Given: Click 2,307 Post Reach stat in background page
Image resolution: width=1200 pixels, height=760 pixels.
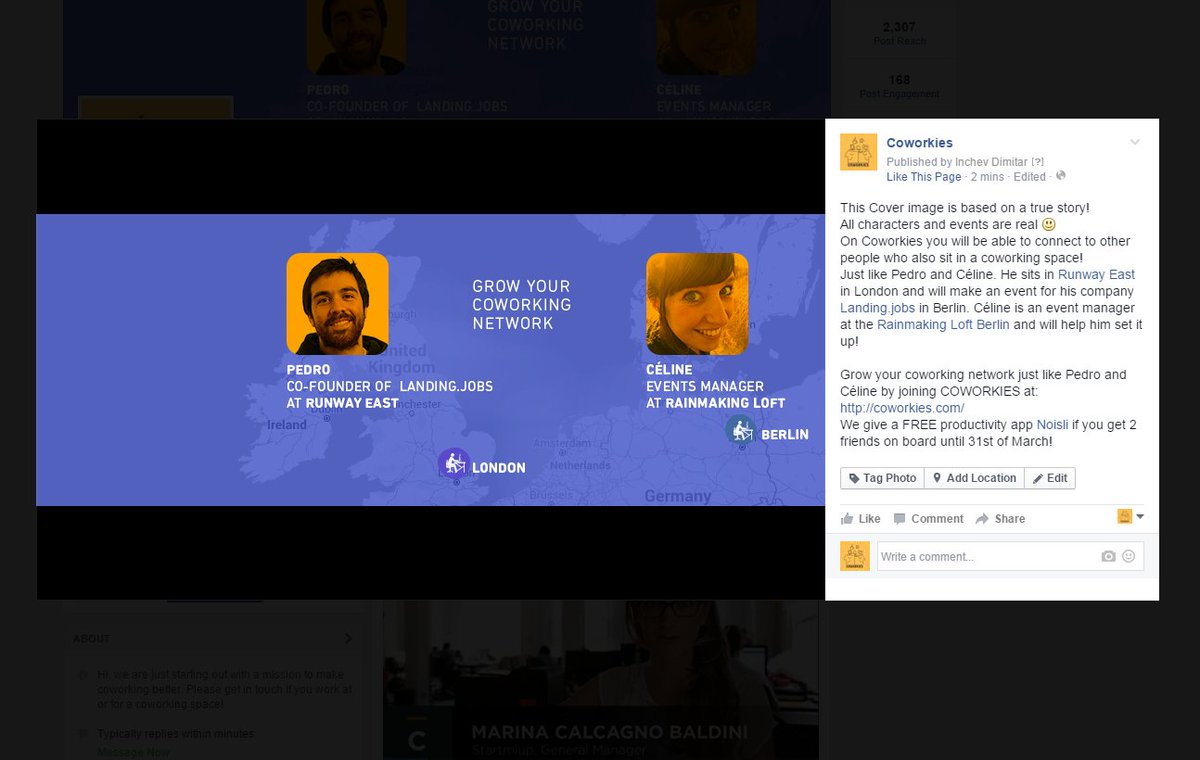Looking at the screenshot, I should 898,33.
